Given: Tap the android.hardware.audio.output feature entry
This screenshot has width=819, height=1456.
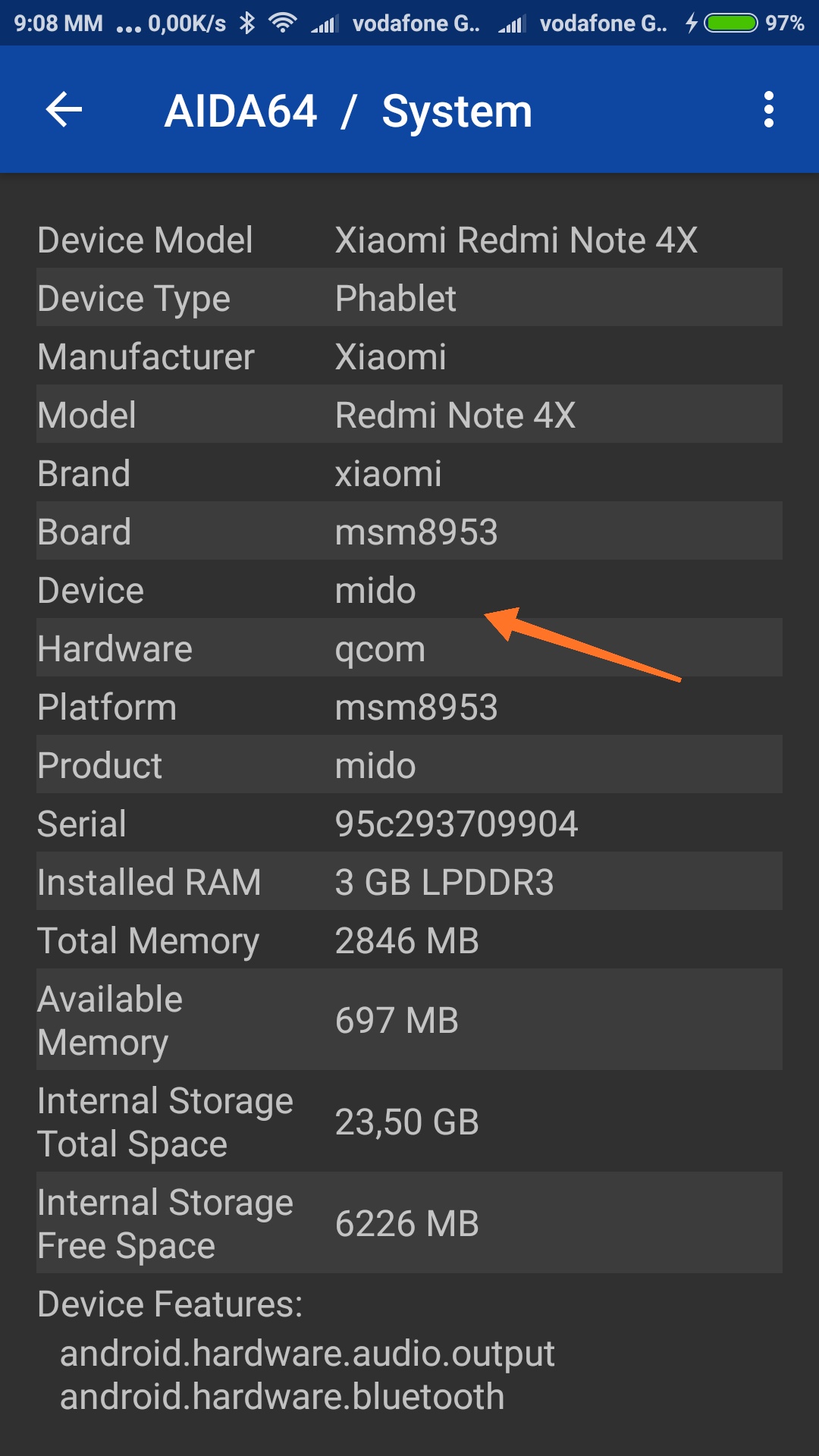Looking at the screenshot, I should tap(307, 1354).
